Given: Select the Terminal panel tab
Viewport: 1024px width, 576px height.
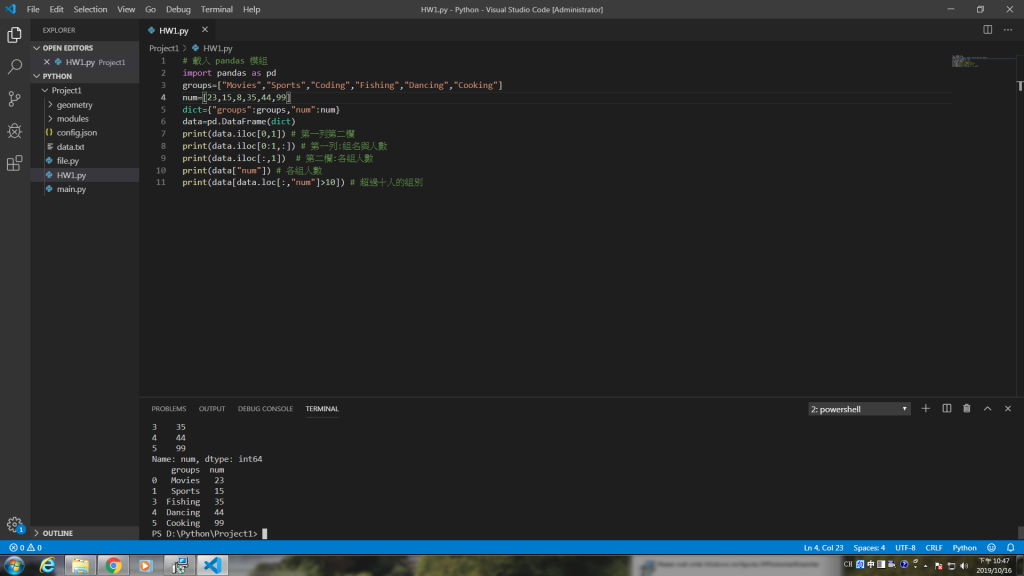Looking at the screenshot, I should point(322,409).
